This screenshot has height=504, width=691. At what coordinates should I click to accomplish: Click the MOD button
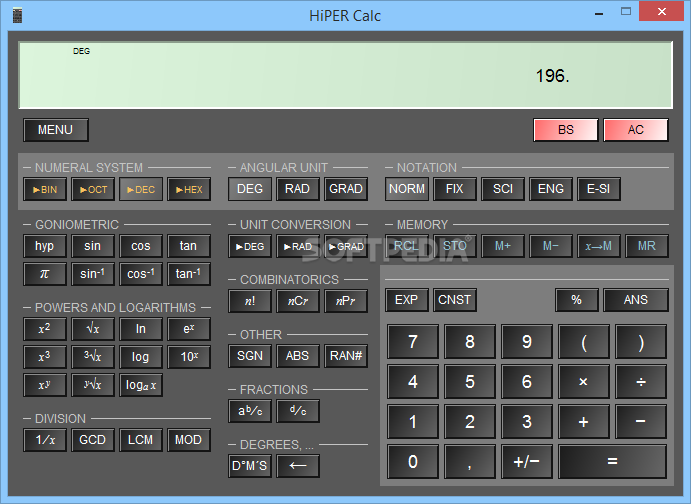pyautogui.click(x=189, y=440)
